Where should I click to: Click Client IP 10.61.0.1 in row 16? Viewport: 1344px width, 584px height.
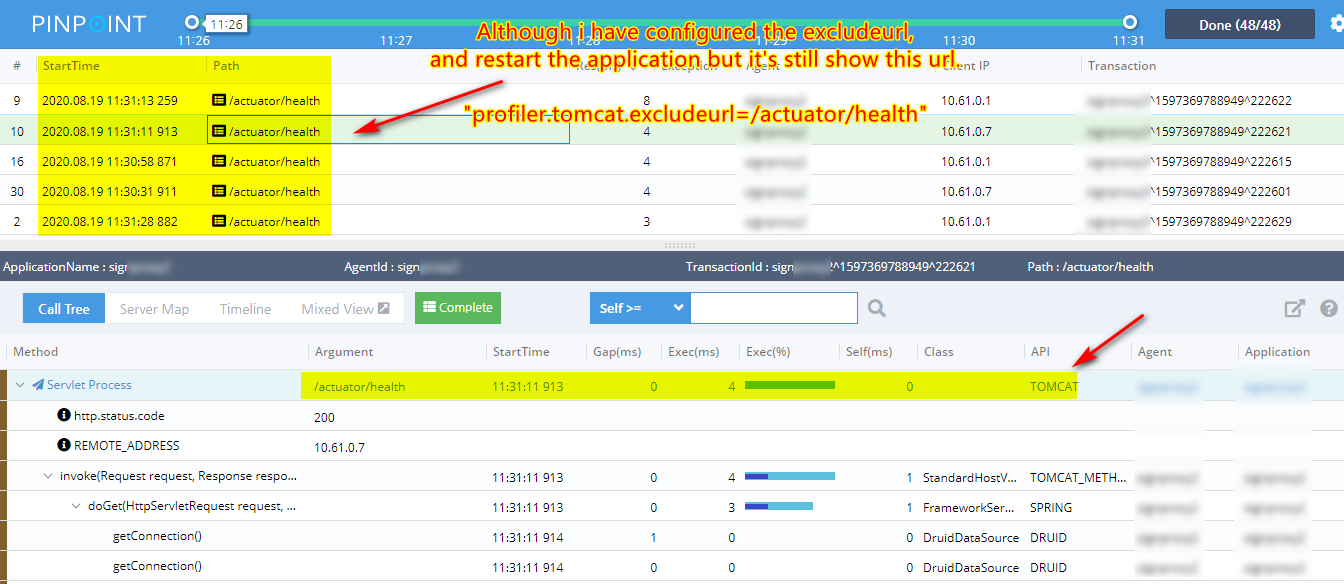[x=964, y=161]
